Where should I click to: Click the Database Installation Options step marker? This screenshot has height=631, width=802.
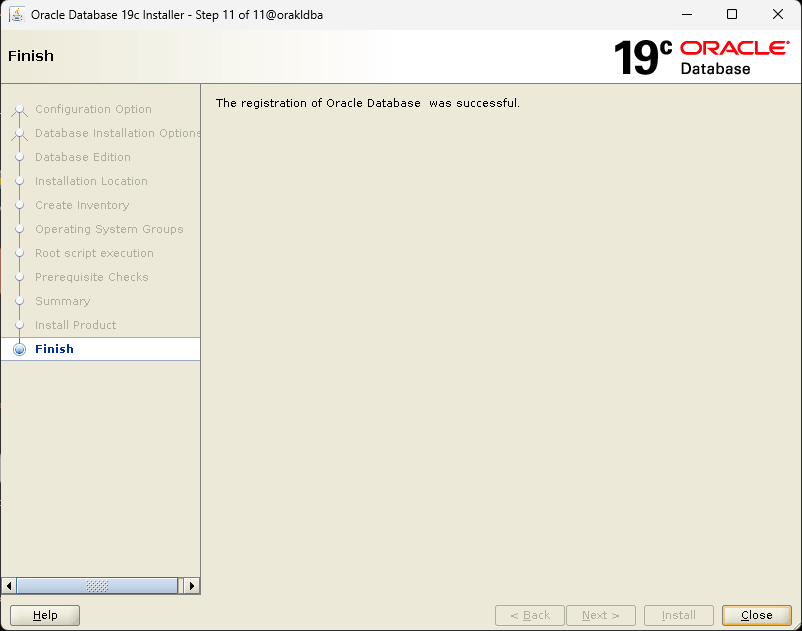(x=19, y=133)
